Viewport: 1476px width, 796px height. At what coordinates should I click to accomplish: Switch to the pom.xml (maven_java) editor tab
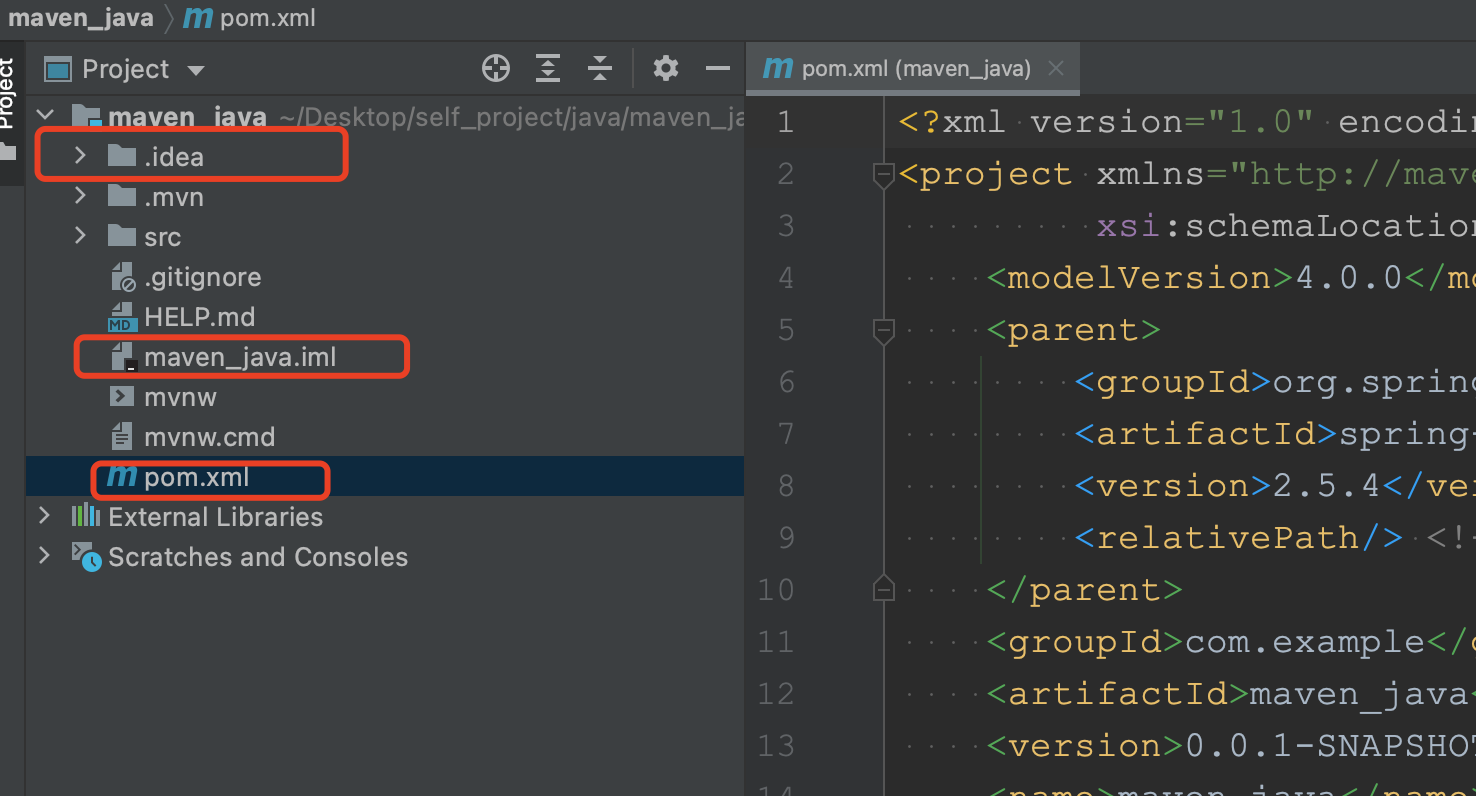912,69
